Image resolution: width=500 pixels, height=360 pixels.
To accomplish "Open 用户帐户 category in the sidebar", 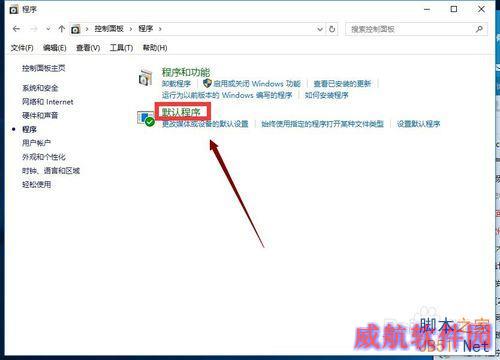I will tap(36, 143).
